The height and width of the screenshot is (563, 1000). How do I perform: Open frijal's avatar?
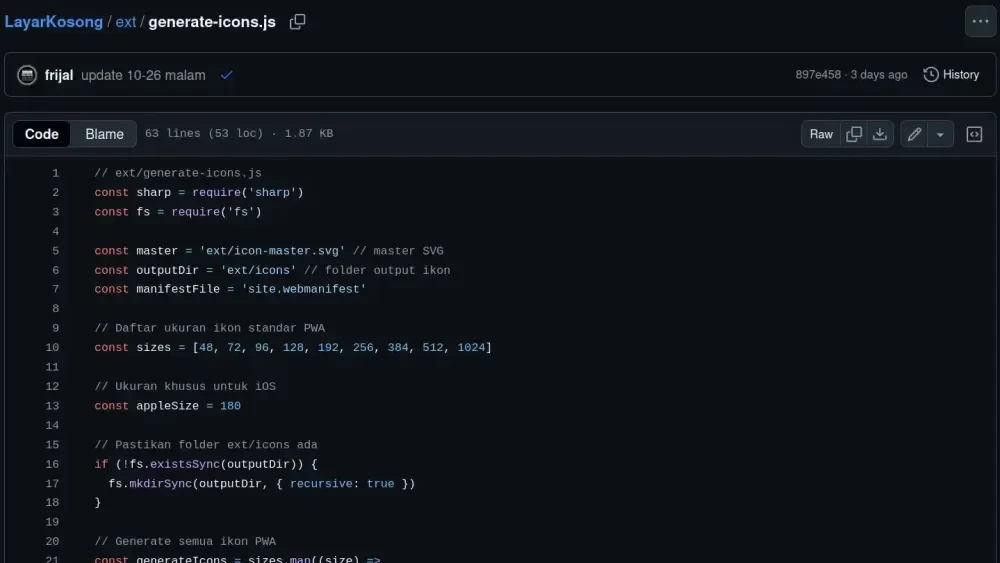(27, 75)
